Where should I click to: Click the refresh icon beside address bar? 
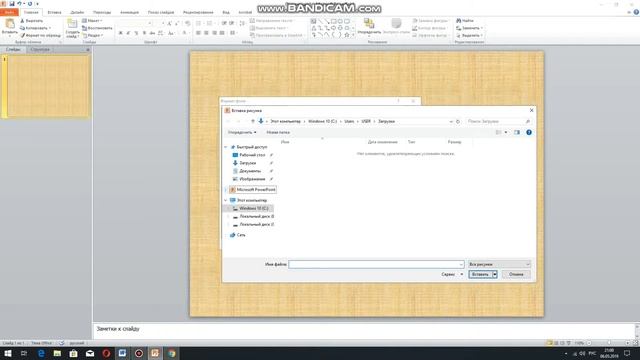pos(458,121)
